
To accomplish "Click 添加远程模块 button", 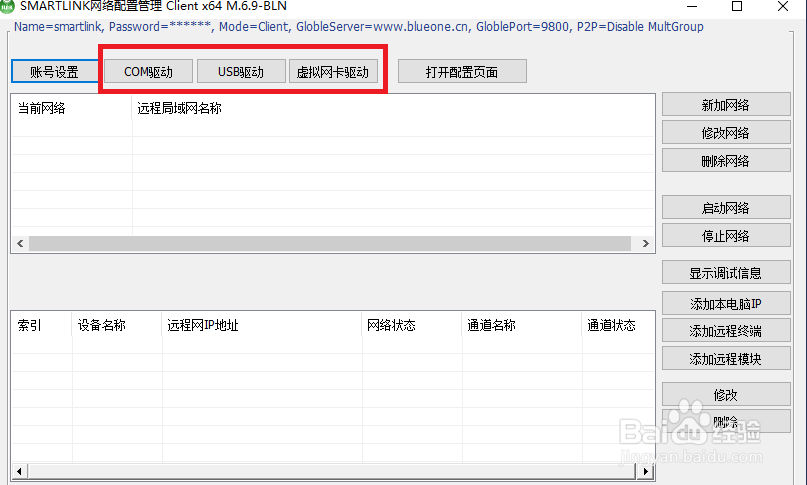I will [x=726, y=358].
